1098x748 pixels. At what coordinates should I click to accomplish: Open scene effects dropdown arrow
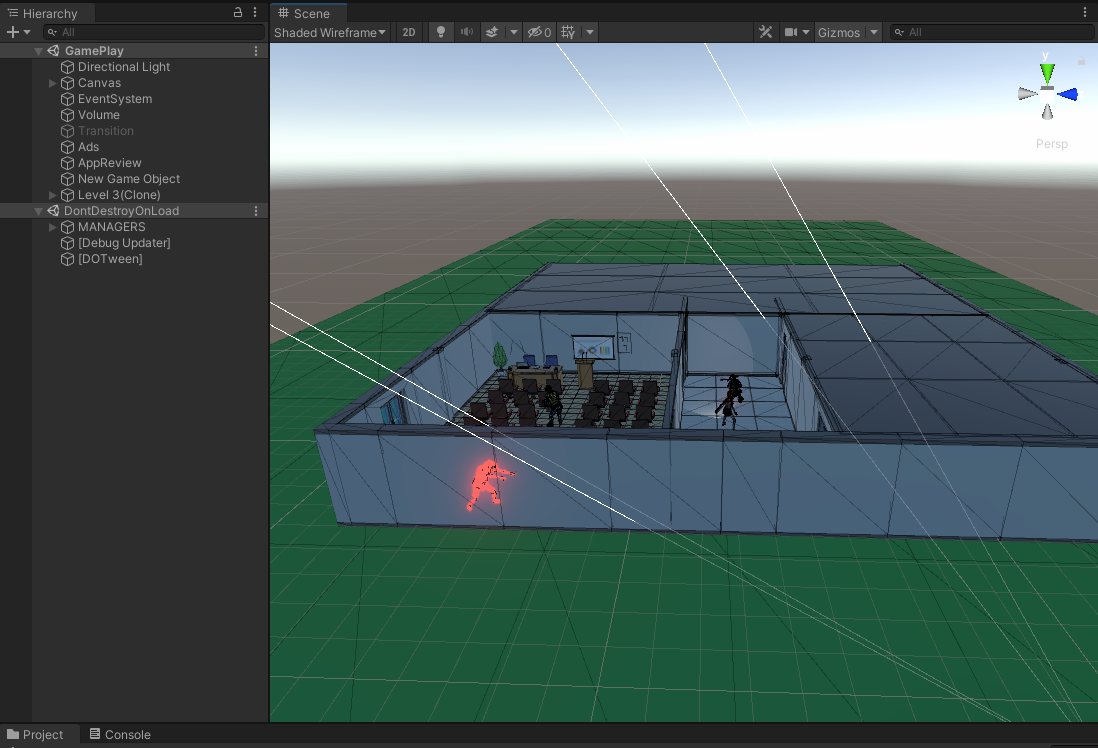pos(513,32)
